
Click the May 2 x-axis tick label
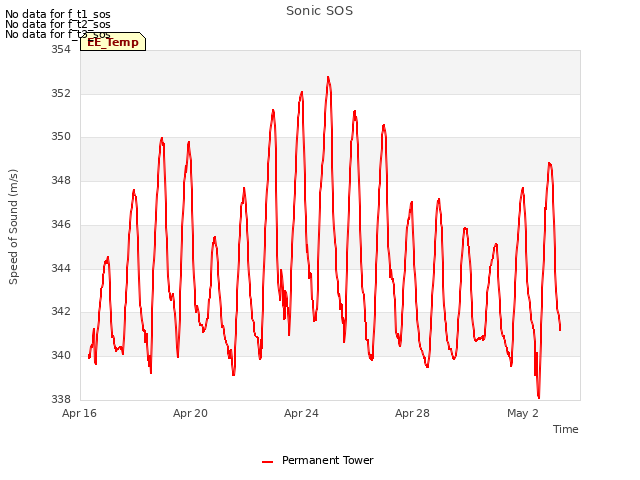point(523,413)
